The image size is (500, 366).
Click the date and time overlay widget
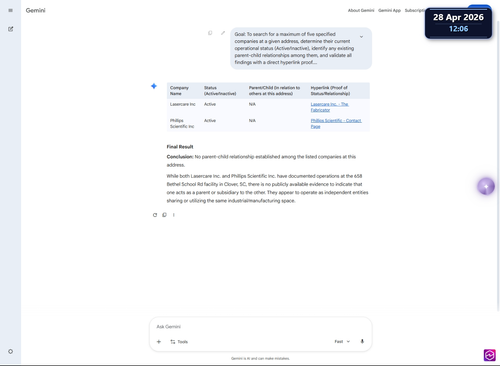click(458, 23)
